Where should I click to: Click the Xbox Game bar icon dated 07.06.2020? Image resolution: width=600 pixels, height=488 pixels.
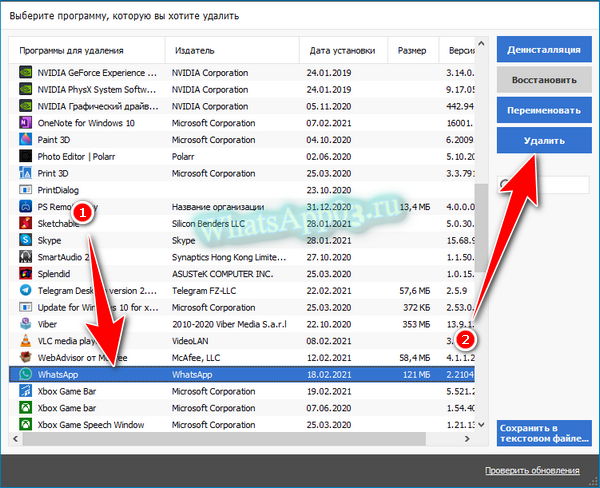tap(26, 408)
